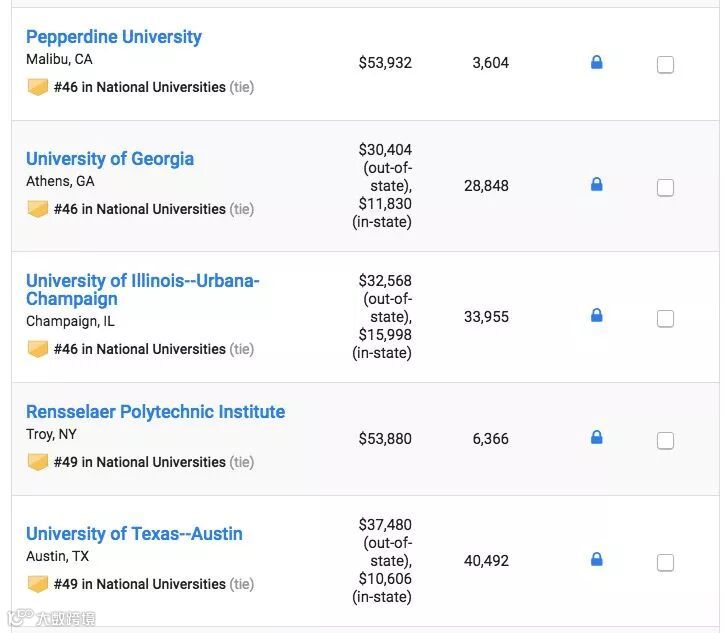Viewport: 725px width, 633px height.
Task: Open the Pepperdine University link
Action: (x=114, y=37)
